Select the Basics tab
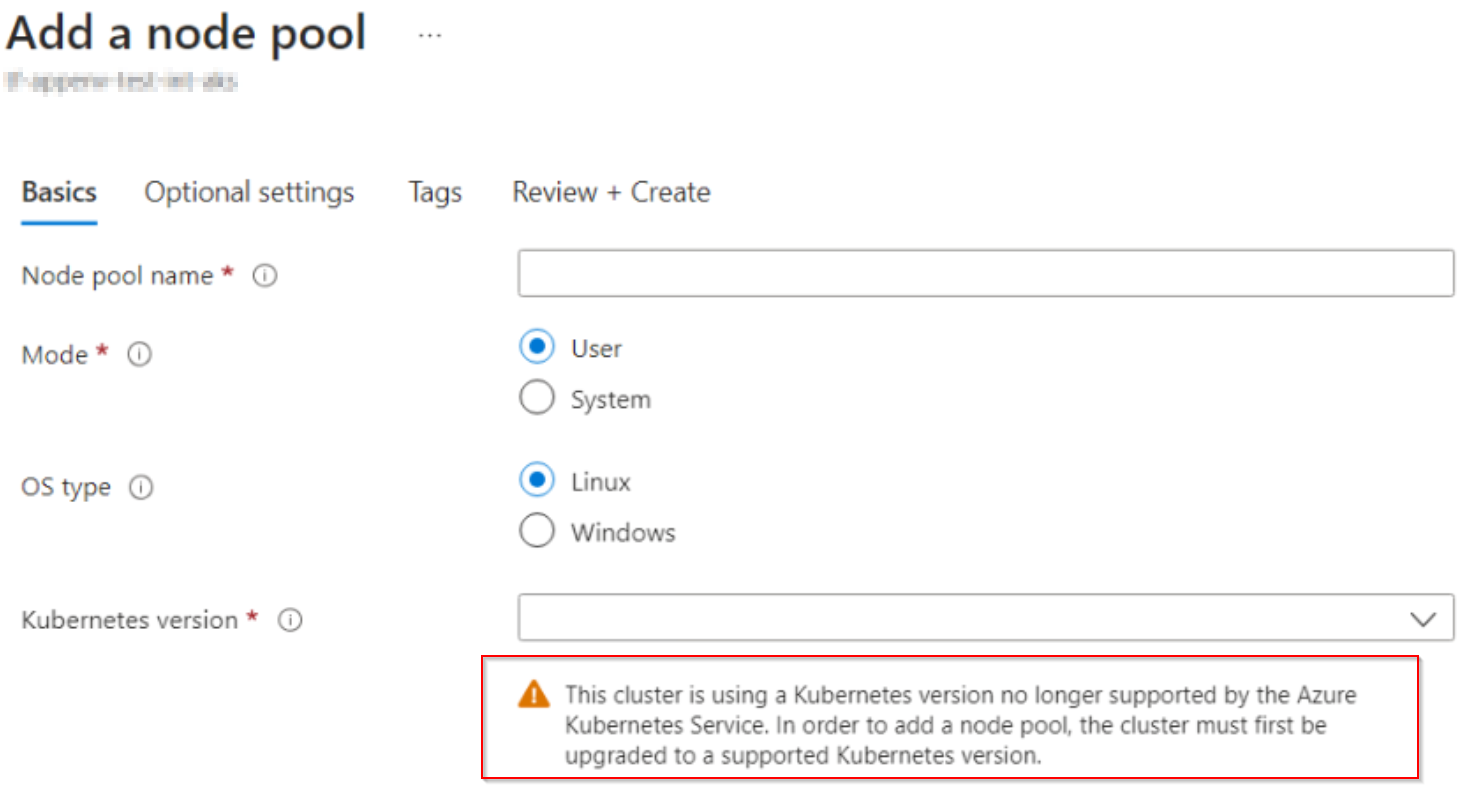 point(58,192)
